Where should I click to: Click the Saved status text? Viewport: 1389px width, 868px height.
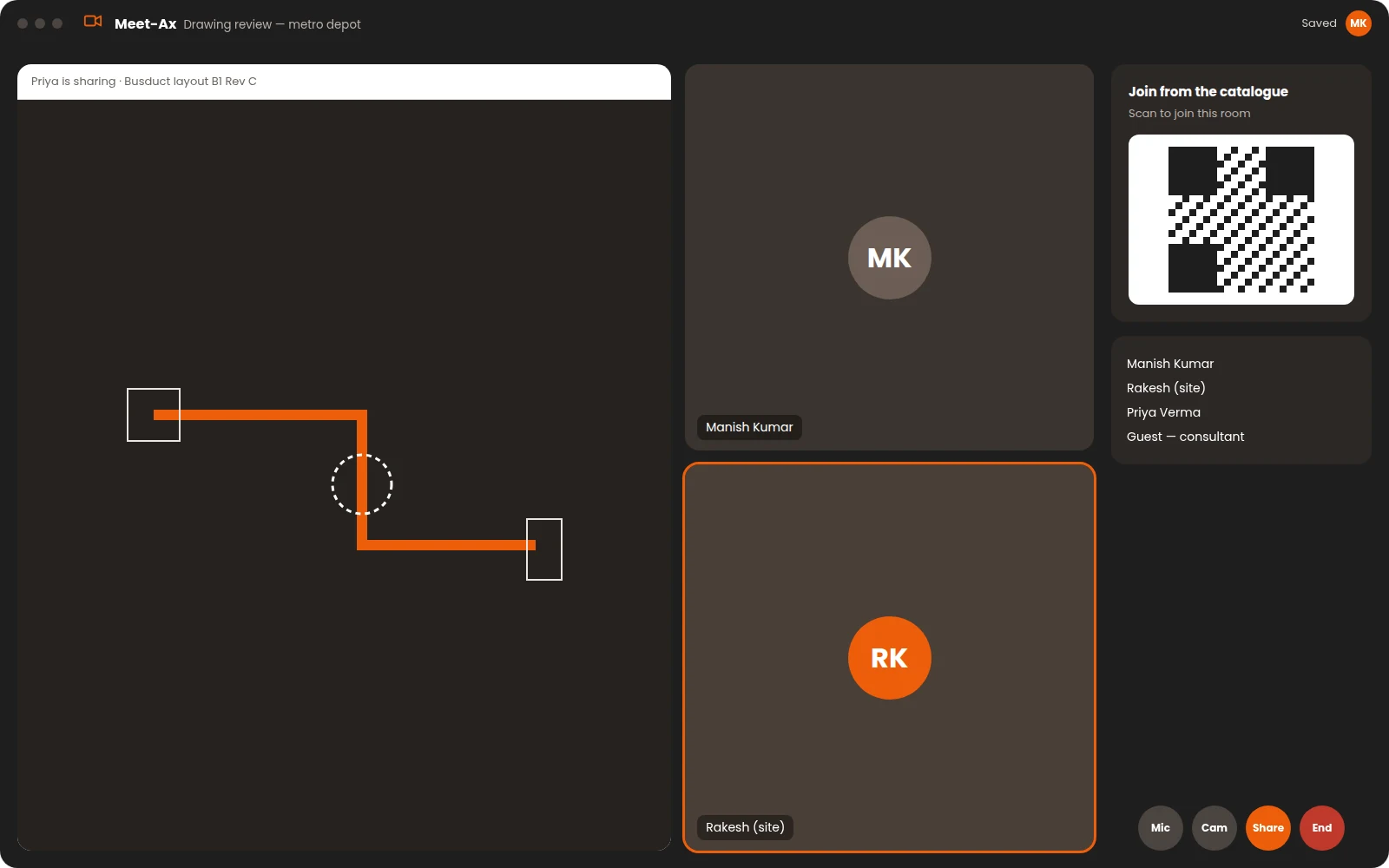coord(1319,23)
